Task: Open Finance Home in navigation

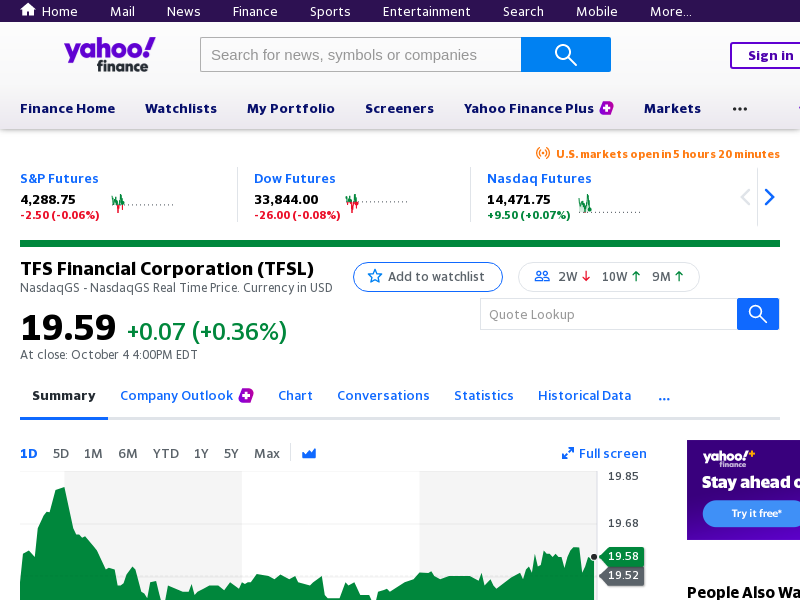Action: [67, 108]
